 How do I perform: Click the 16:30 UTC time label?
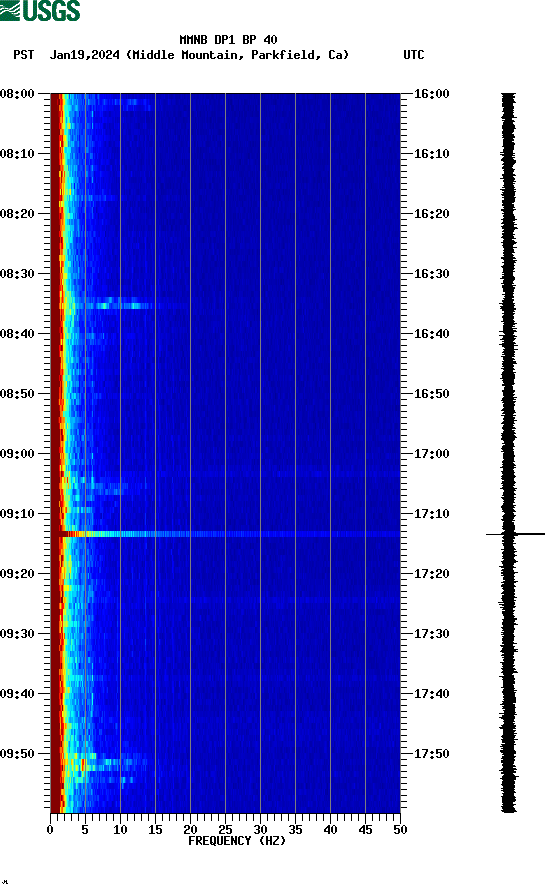(431, 273)
